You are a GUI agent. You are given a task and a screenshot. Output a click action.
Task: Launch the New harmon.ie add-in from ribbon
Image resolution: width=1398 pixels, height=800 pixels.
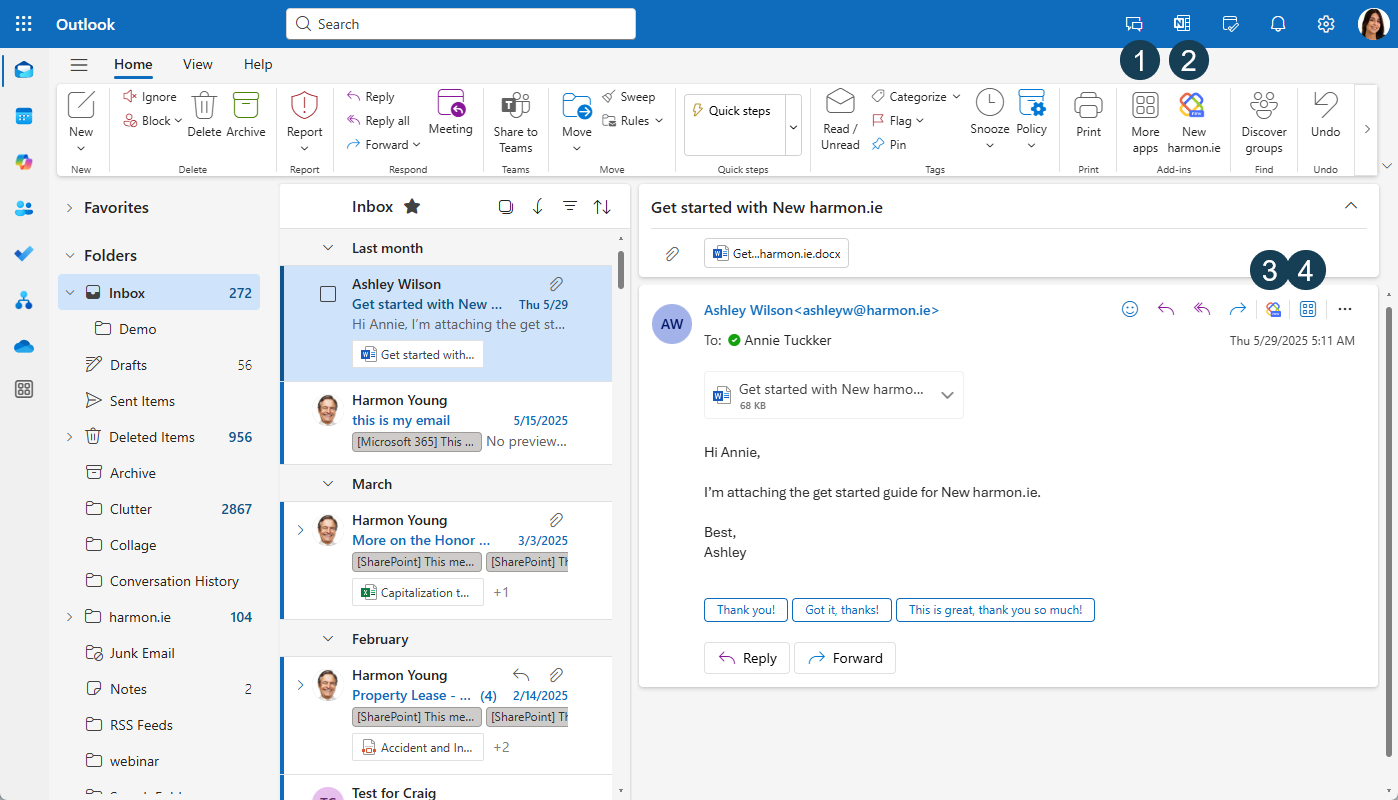point(1194,122)
